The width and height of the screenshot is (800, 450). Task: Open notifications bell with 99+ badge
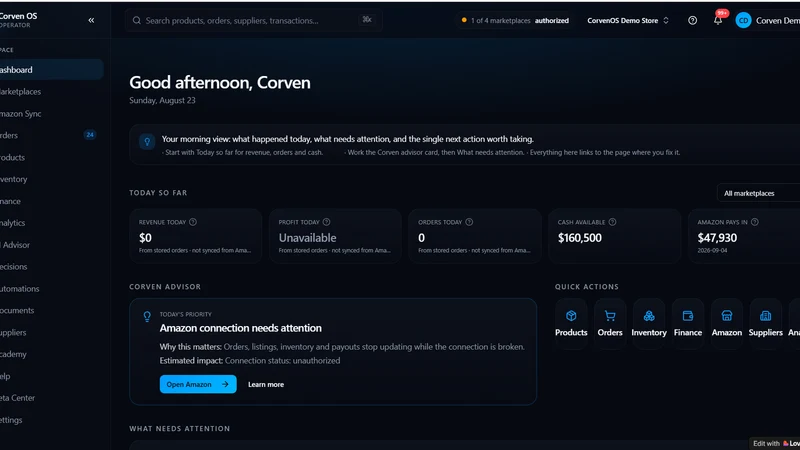(718, 20)
